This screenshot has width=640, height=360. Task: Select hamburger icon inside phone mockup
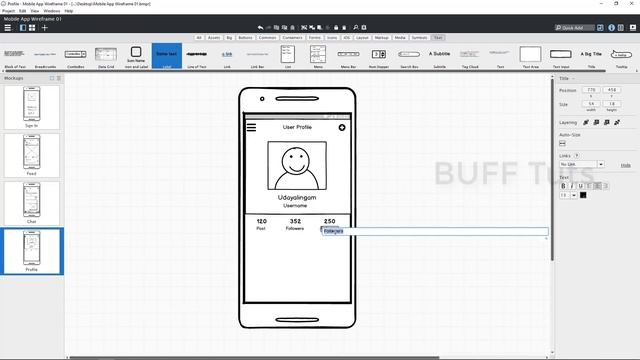point(251,127)
